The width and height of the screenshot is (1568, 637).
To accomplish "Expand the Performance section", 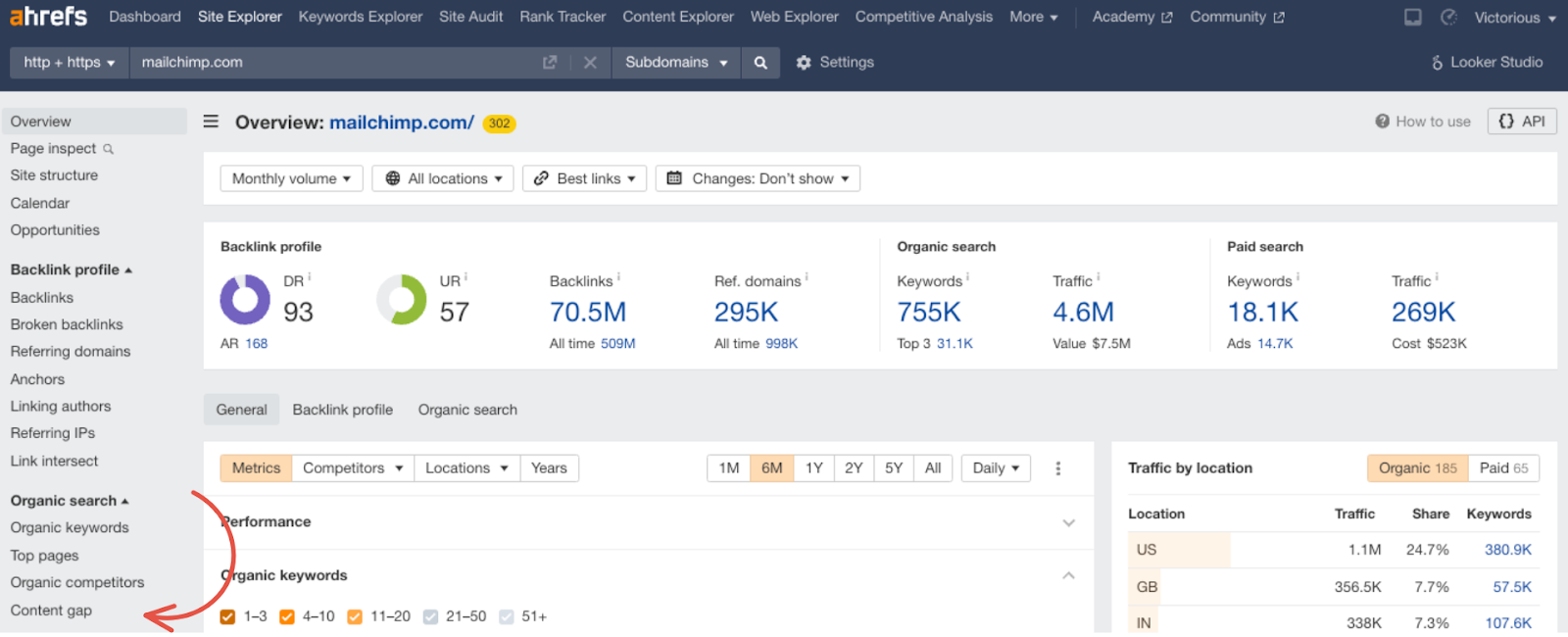I will [1068, 522].
